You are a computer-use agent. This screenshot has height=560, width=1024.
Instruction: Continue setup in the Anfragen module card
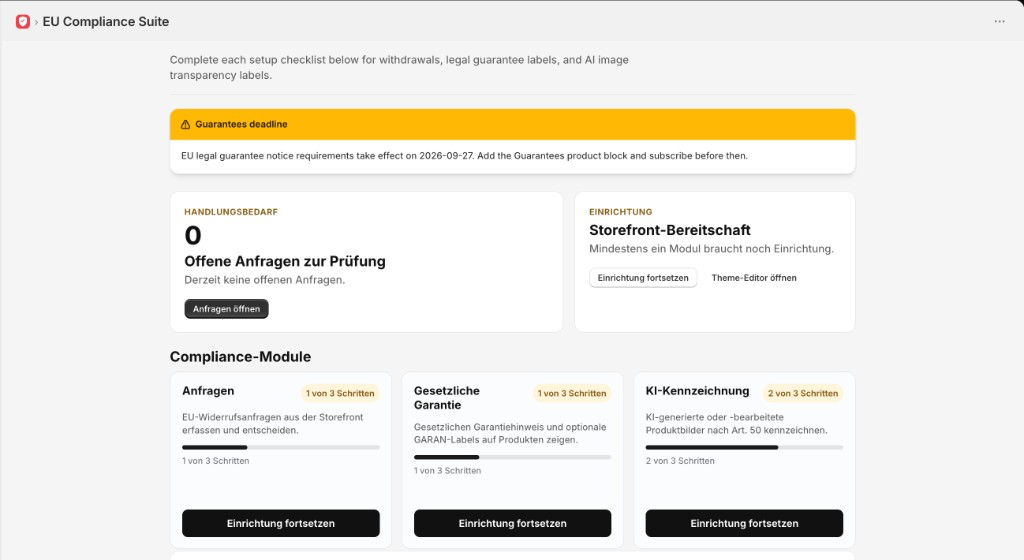281,523
